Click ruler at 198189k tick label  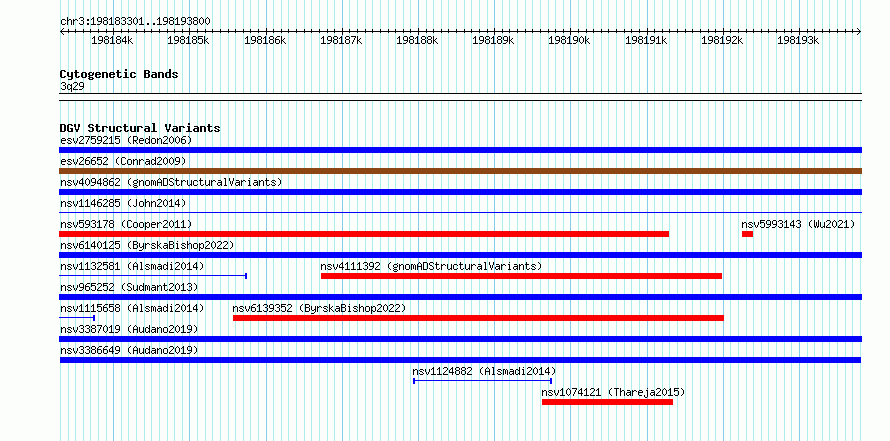[x=493, y=40]
